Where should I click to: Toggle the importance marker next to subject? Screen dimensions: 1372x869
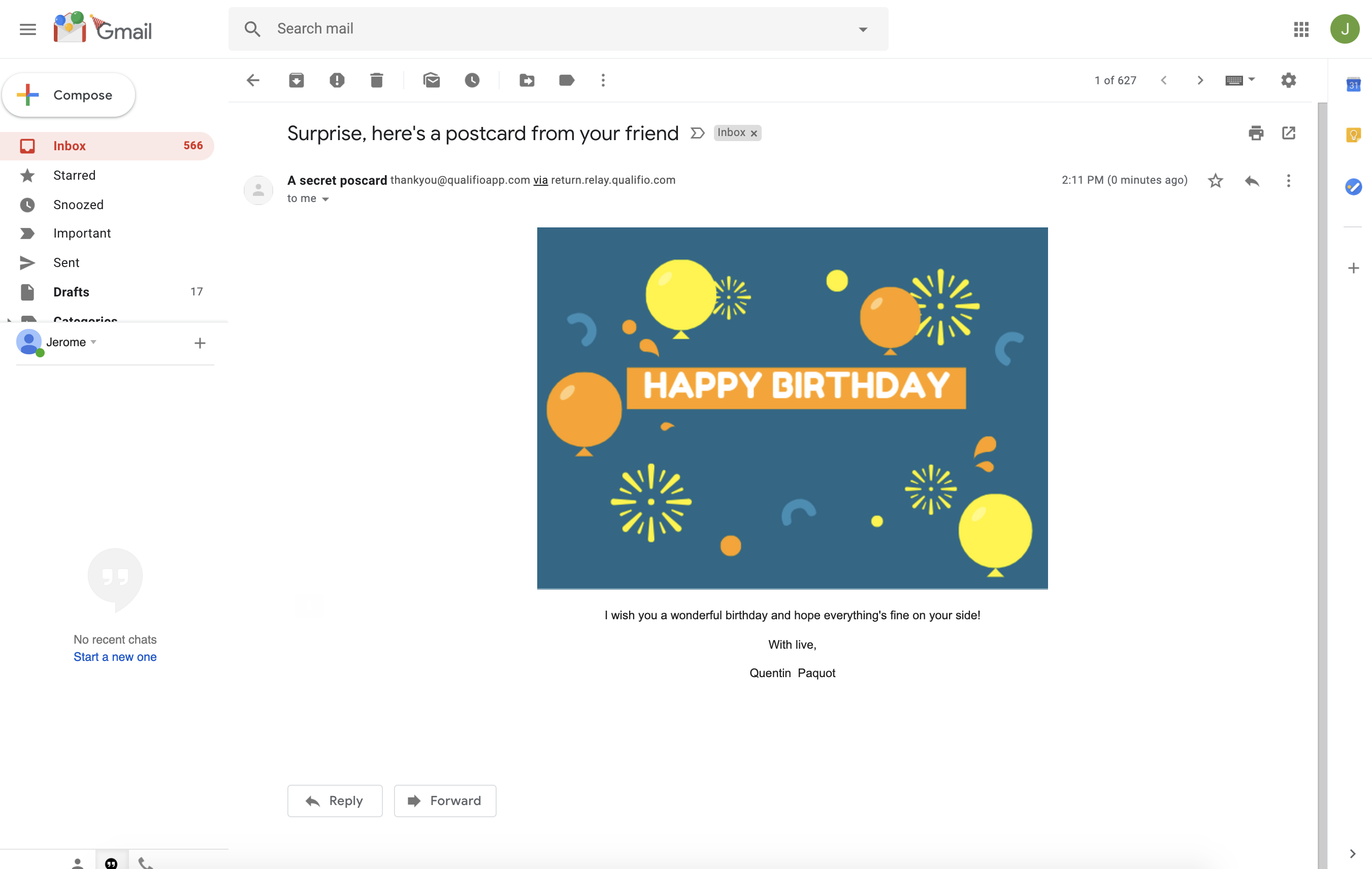point(697,133)
